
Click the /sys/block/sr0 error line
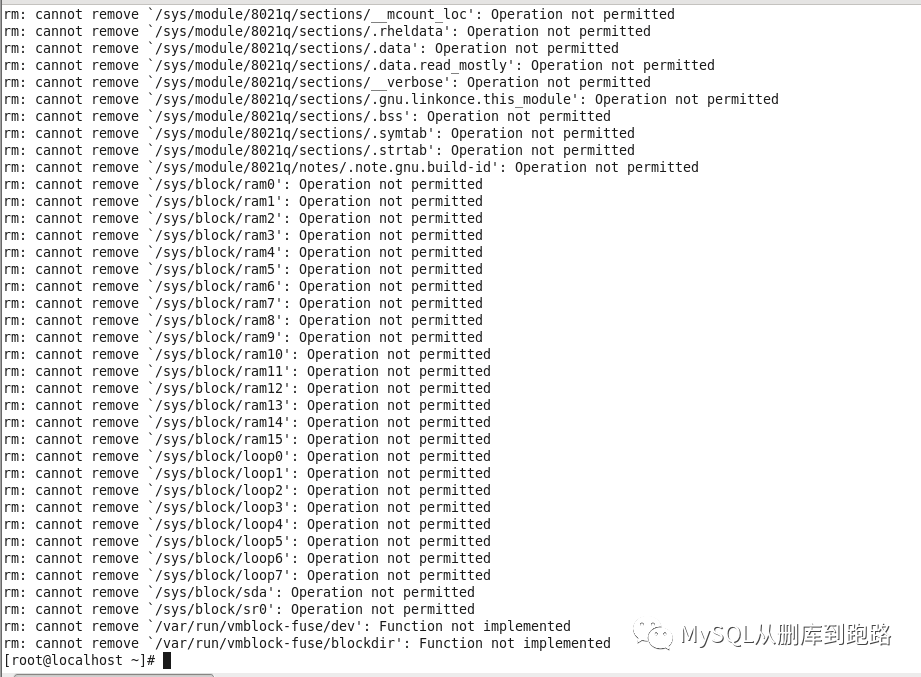click(x=239, y=609)
